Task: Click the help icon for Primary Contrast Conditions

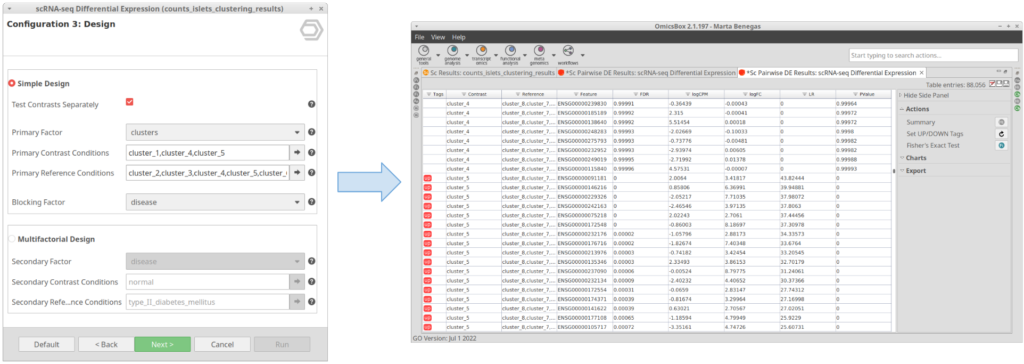Action: pyautogui.click(x=312, y=153)
